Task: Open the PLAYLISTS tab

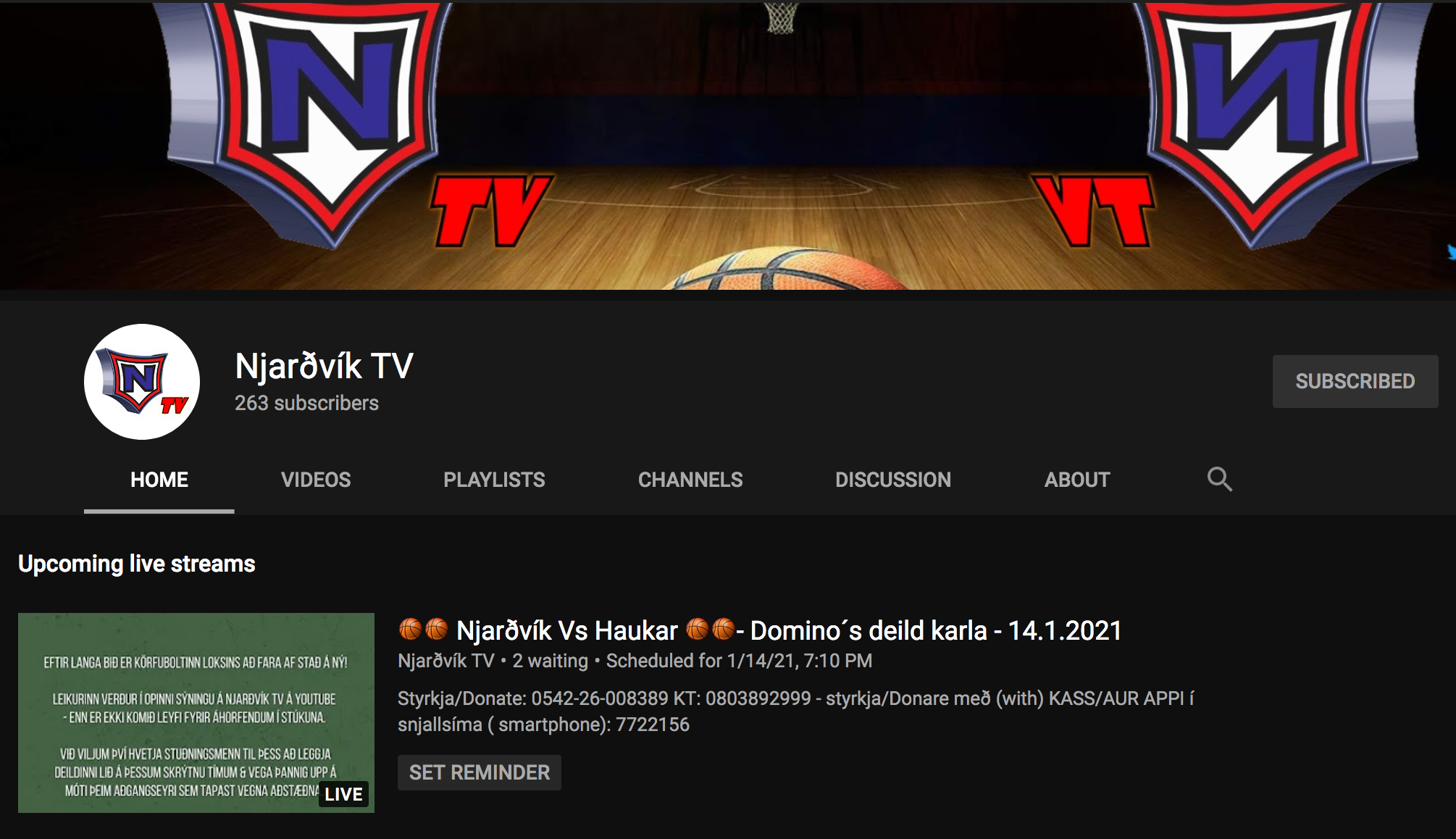Action: click(x=494, y=480)
